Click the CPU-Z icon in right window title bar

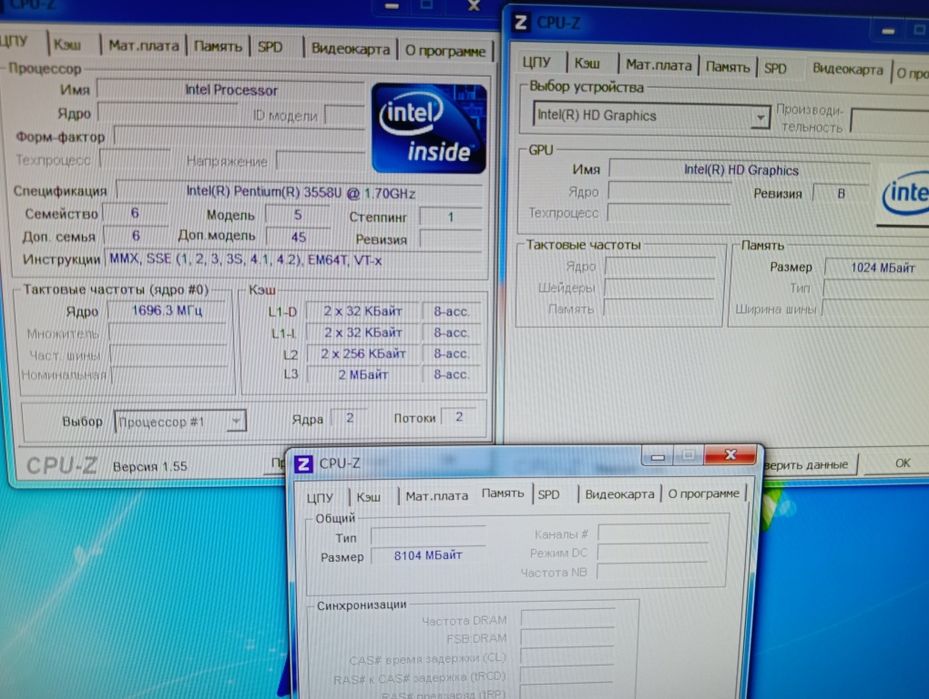pyautogui.click(x=521, y=23)
